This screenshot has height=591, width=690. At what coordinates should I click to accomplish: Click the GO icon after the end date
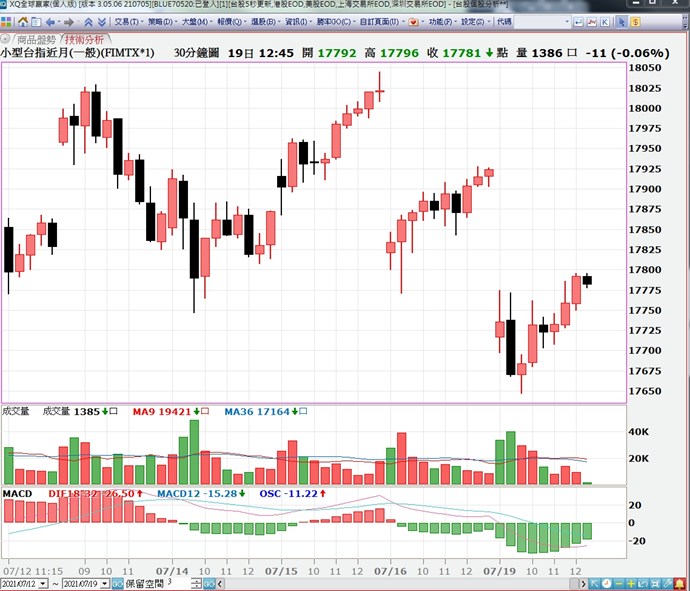point(117,584)
